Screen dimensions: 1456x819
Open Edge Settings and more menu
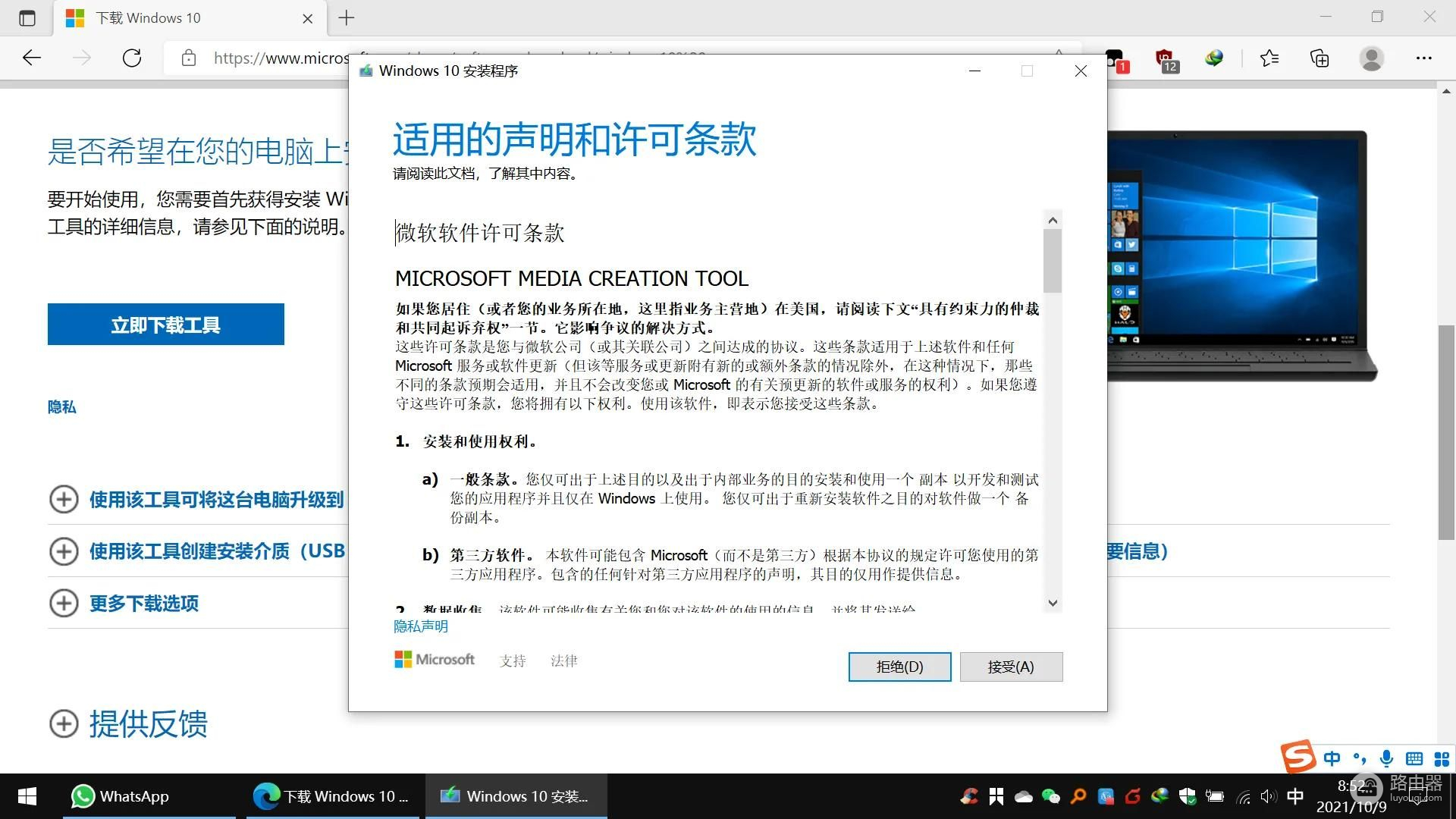click(x=1423, y=58)
